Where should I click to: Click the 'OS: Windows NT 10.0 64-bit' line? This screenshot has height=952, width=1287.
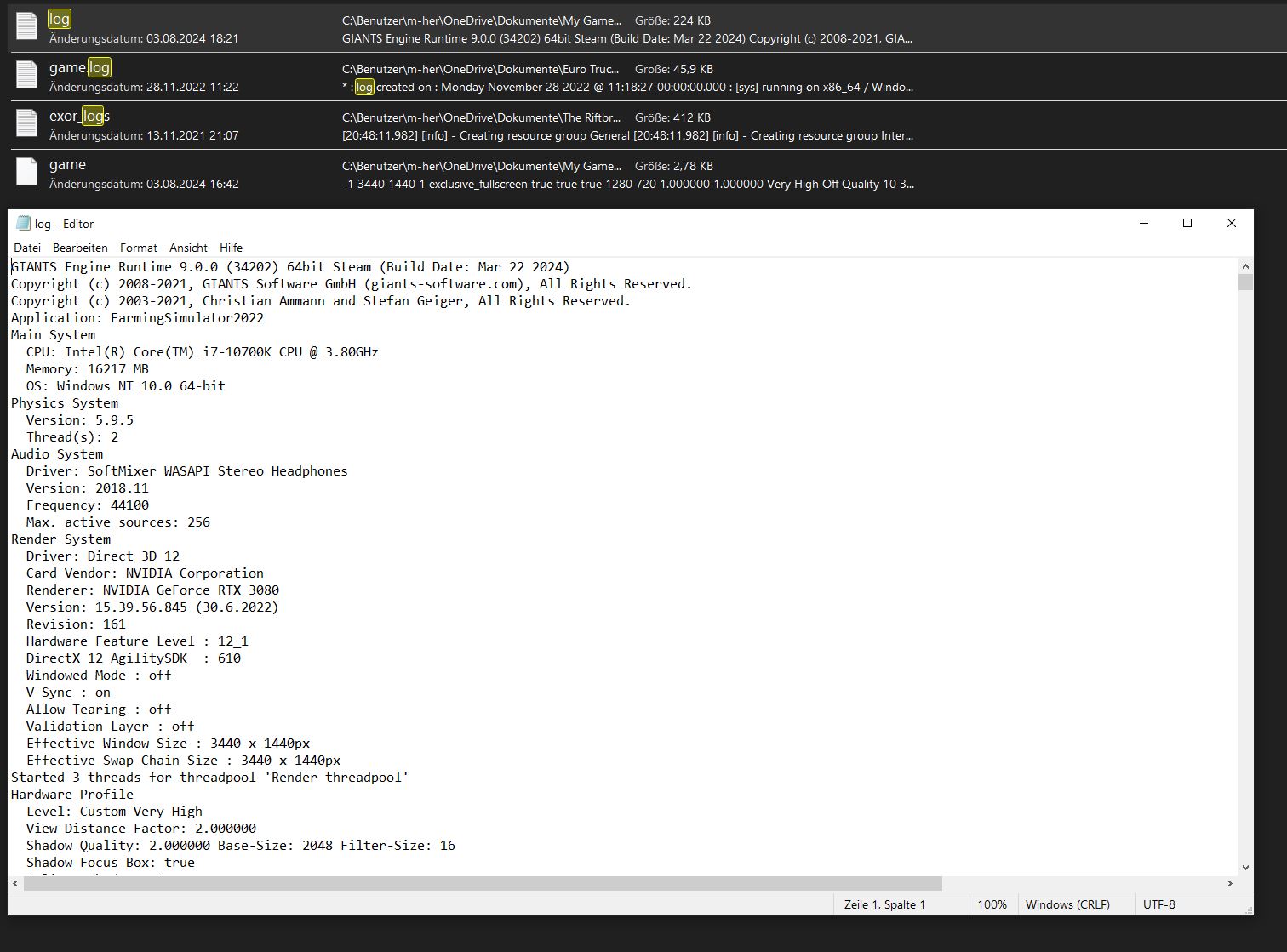(125, 385)
